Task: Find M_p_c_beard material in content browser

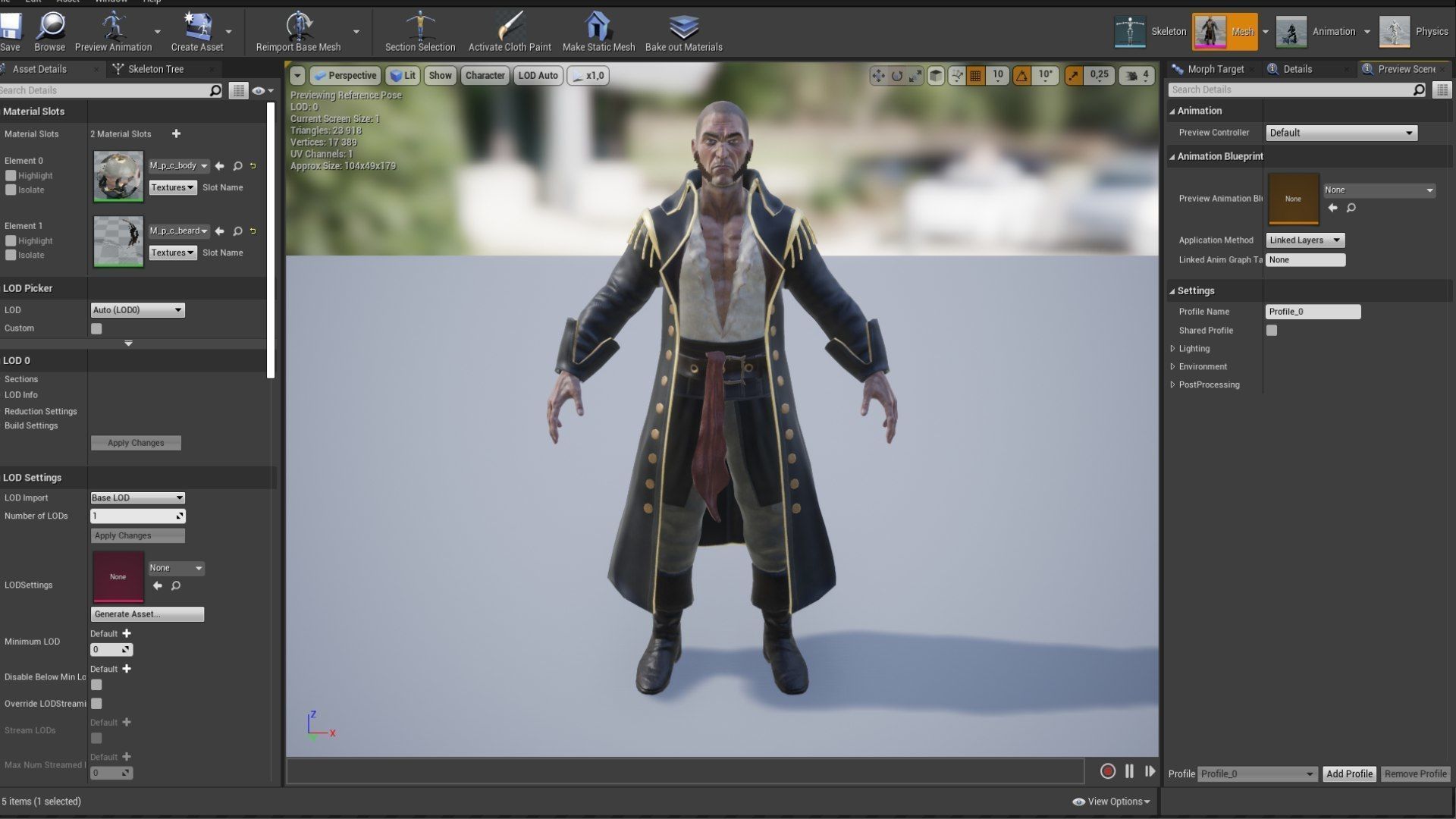Action: (237, 231)
